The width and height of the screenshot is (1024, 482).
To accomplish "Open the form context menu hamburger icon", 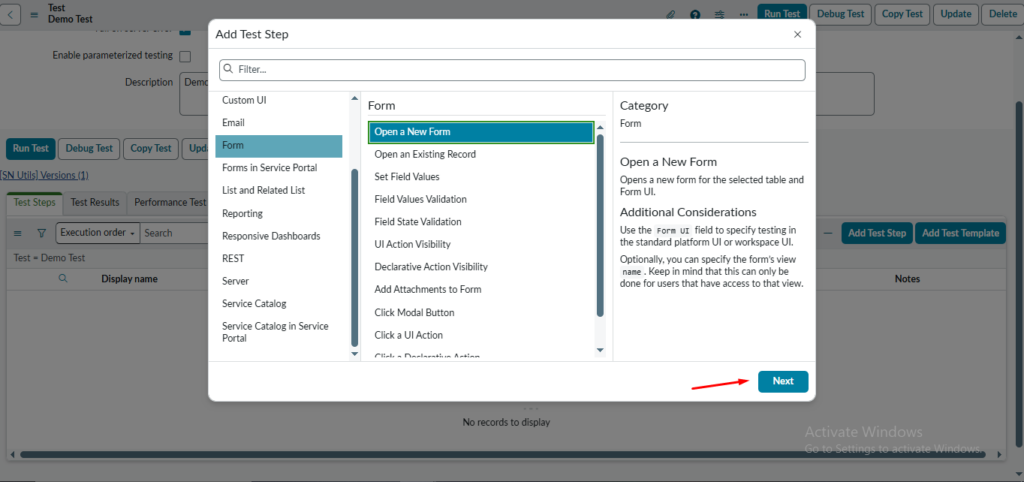I will tap(34, 14).
